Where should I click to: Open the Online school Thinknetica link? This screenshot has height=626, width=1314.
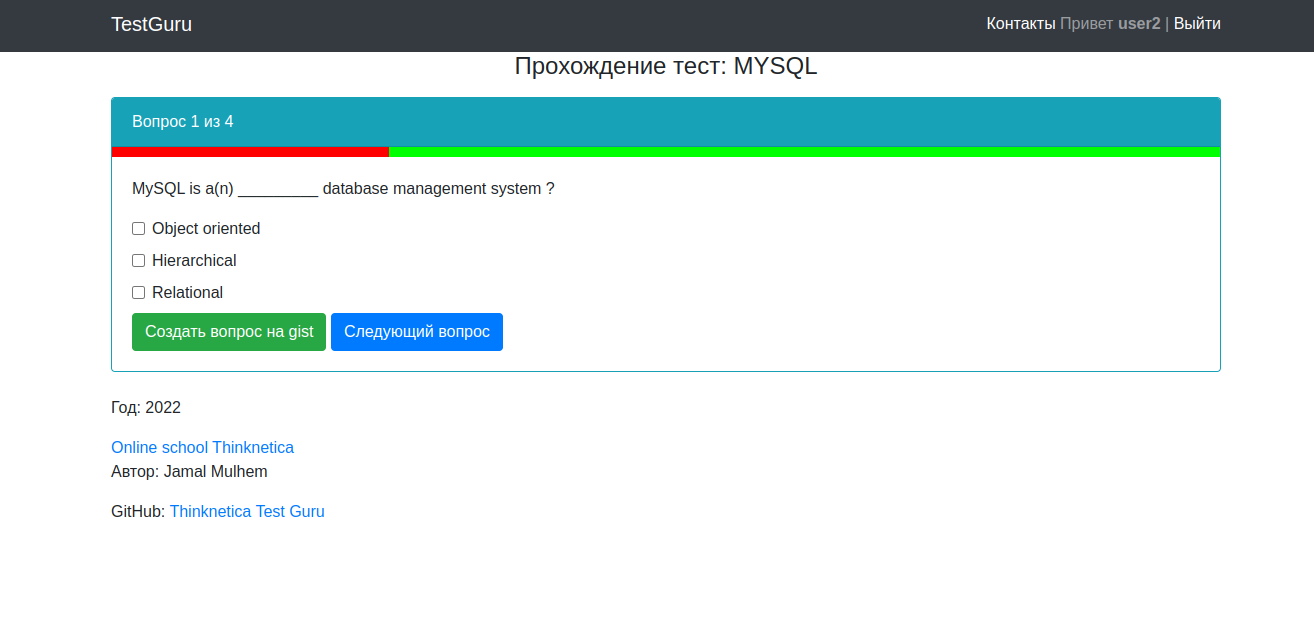point(202,448)
